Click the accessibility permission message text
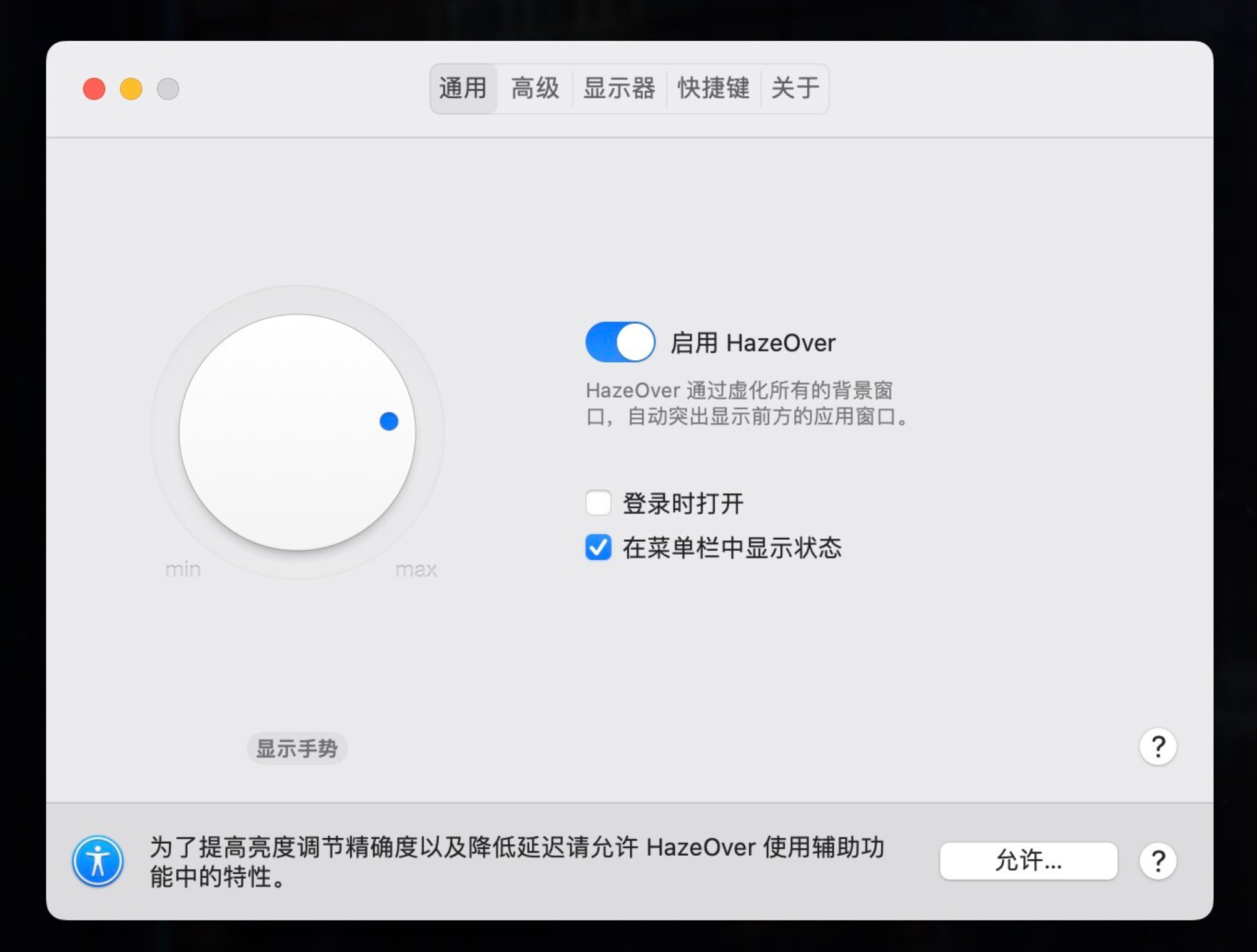The width and height of the screenshot is (1257, 952). coord(517,861)
